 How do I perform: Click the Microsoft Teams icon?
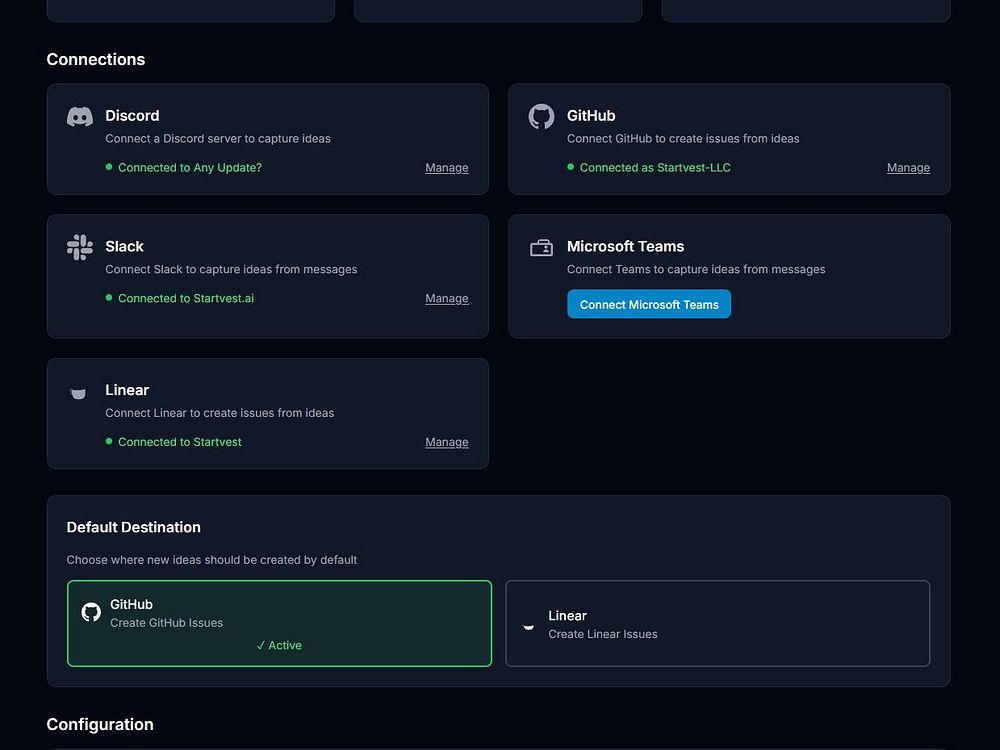(541, 248)
